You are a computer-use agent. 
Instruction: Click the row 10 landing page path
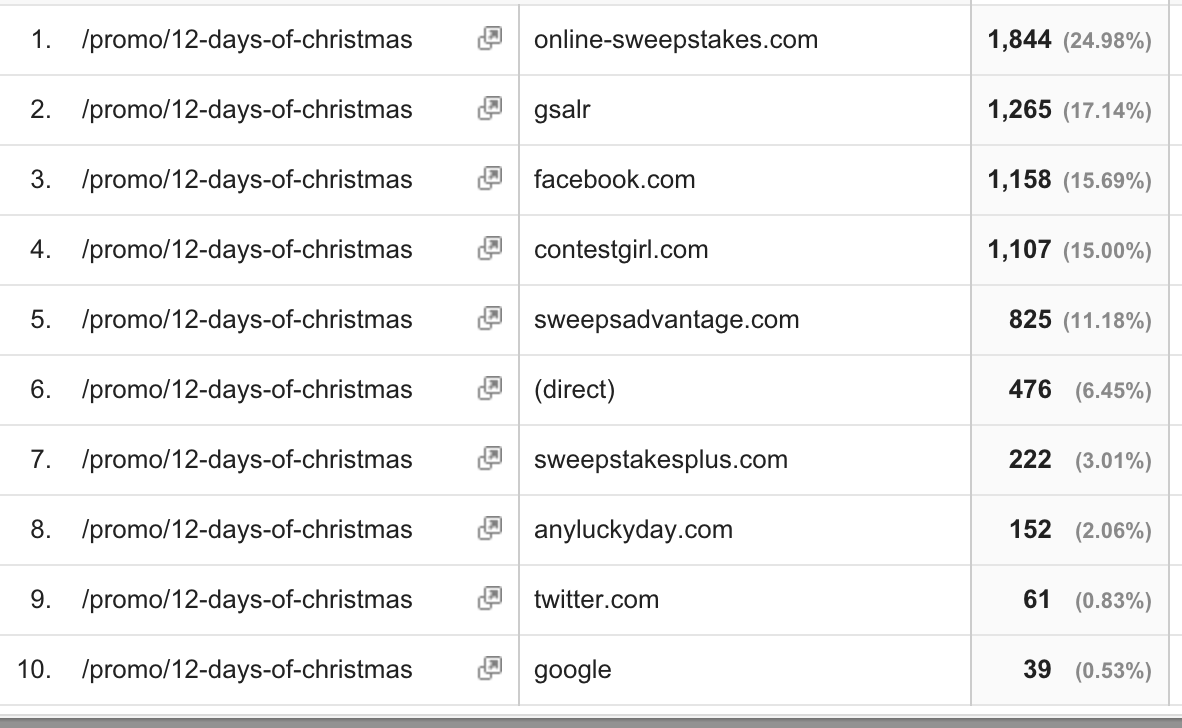247,670
